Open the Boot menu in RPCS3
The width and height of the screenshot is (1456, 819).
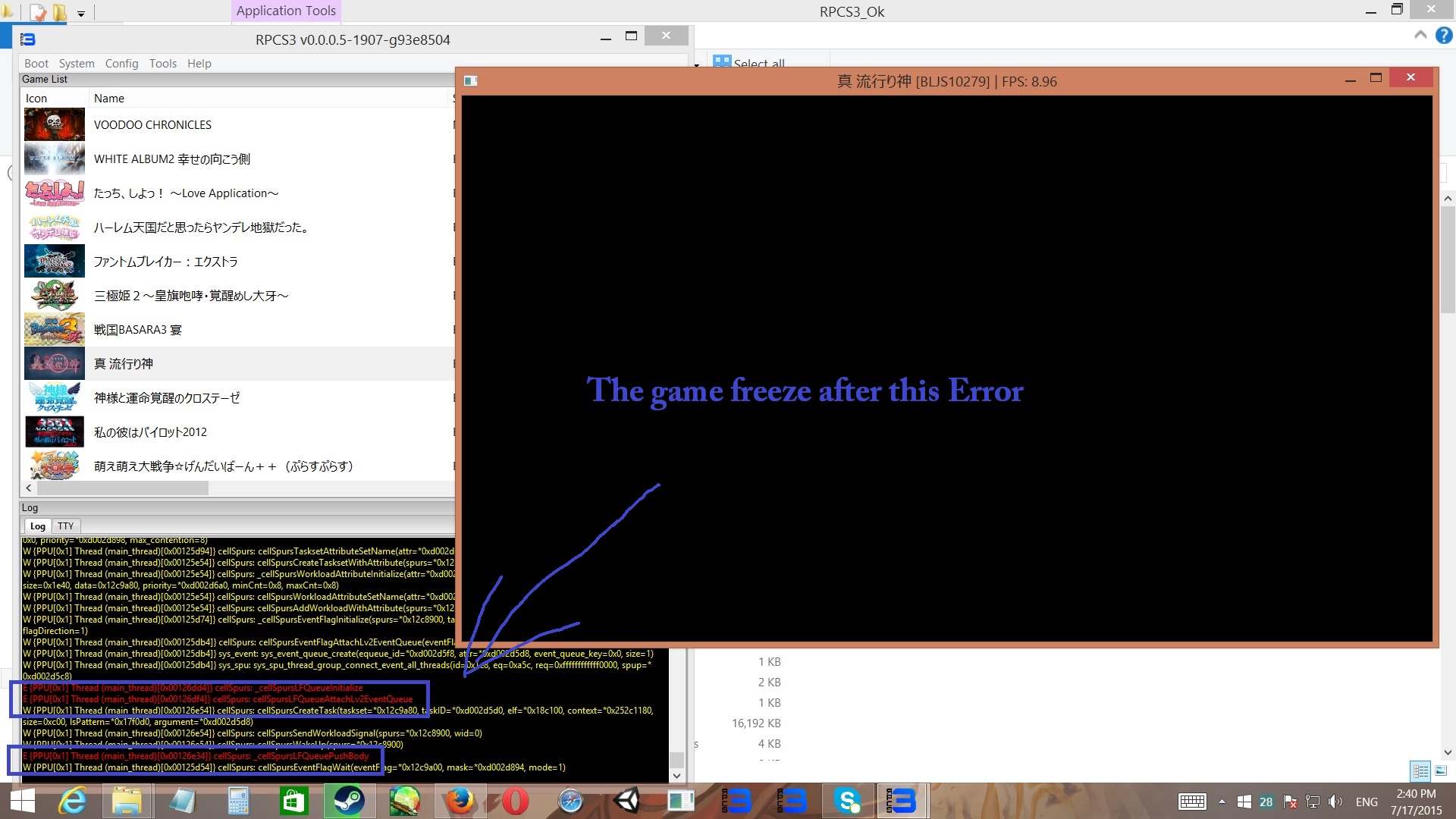[x=36, y=64]
